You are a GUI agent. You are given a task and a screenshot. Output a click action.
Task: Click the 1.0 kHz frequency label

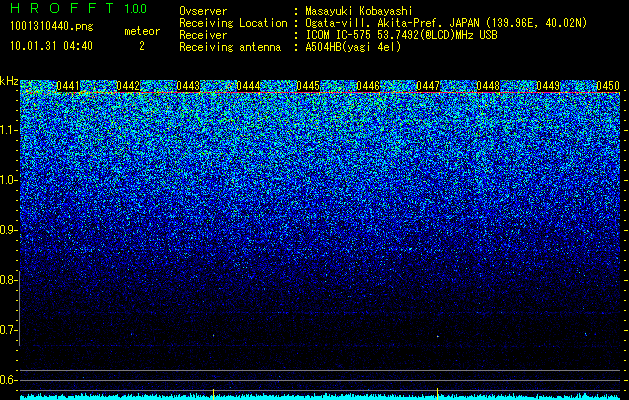[x=8, y=180]
